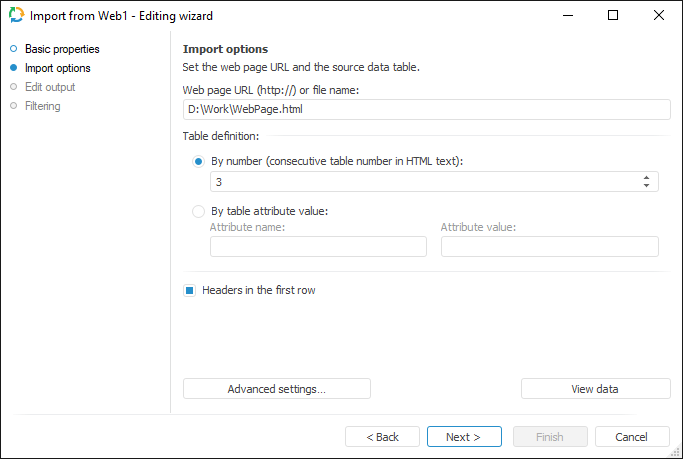Viewport: 683px width, 459px height.
Task: Select the Basic properties wizard step
Action: (62, 49)
